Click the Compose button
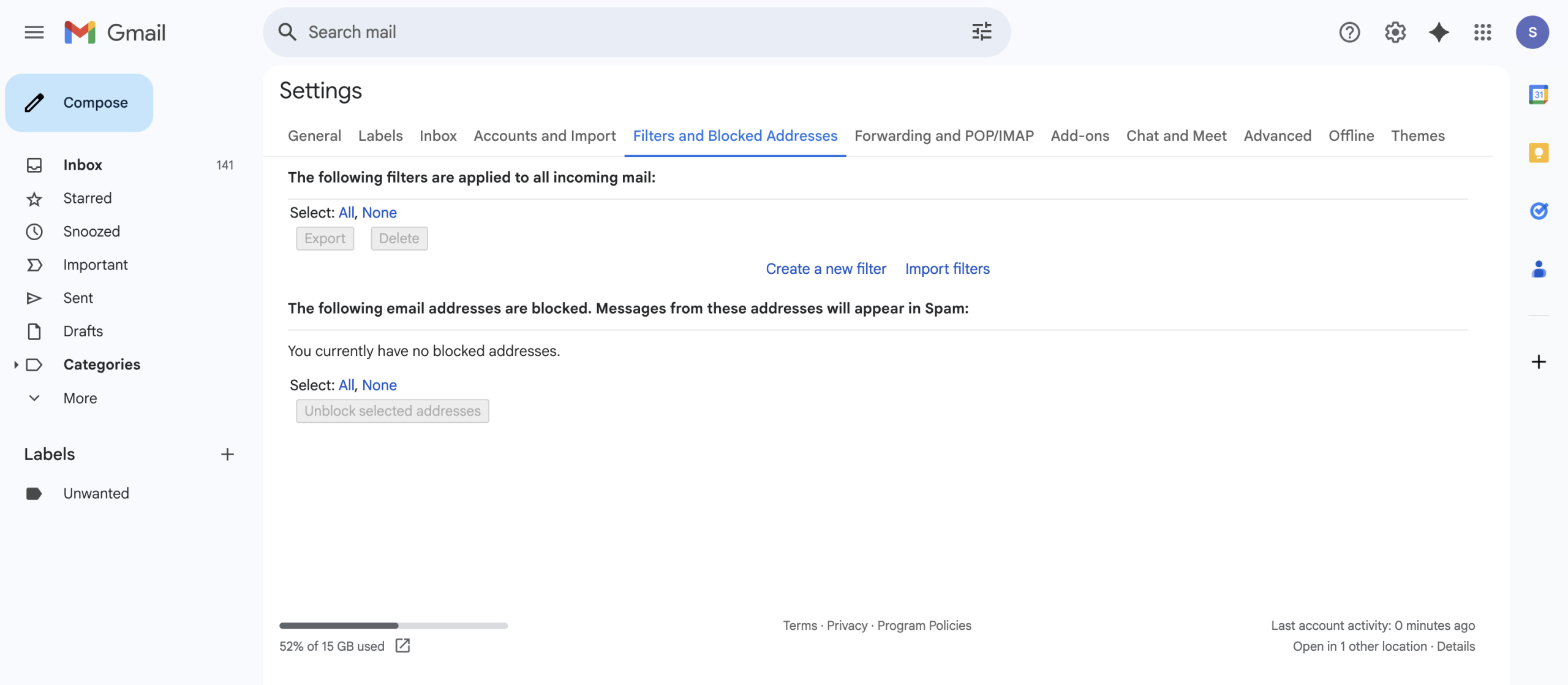Image resolution: width=1568 pixels, height=685 pixels. 79,103
